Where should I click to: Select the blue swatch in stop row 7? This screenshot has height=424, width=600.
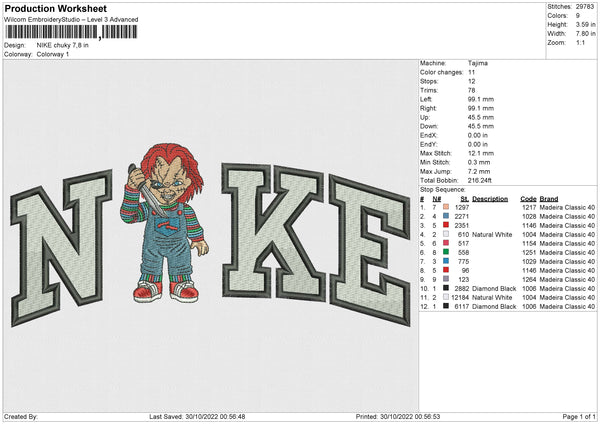coord(445,261)
